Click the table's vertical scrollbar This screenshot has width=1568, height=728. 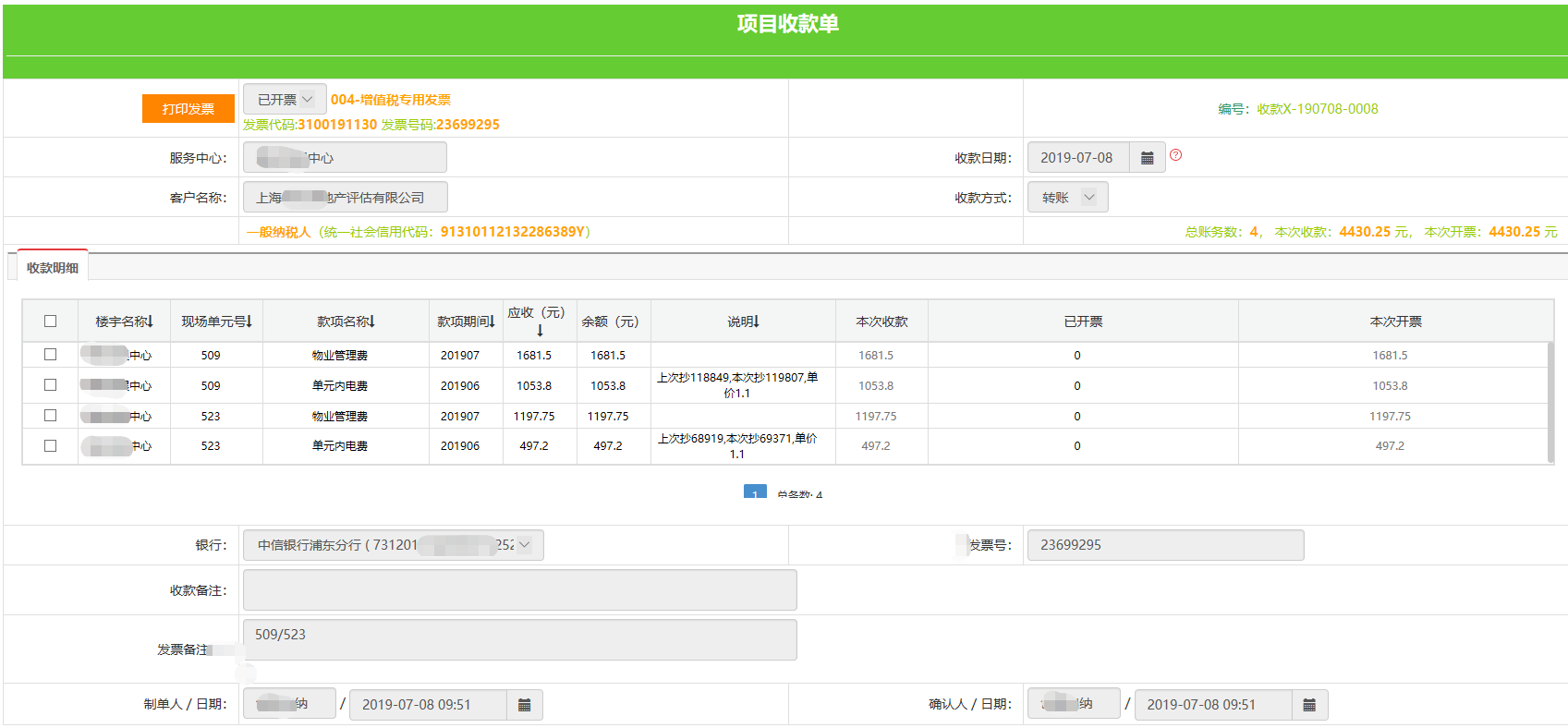pos(1550,401)
